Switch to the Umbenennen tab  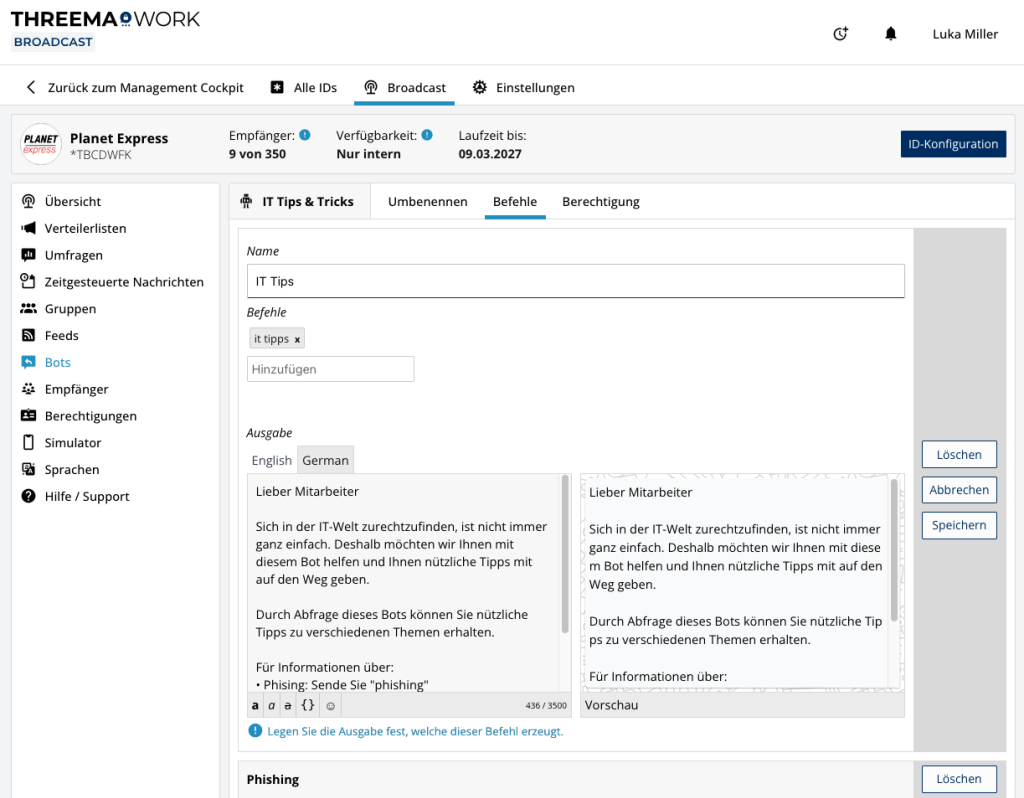(x=427, y=201)
